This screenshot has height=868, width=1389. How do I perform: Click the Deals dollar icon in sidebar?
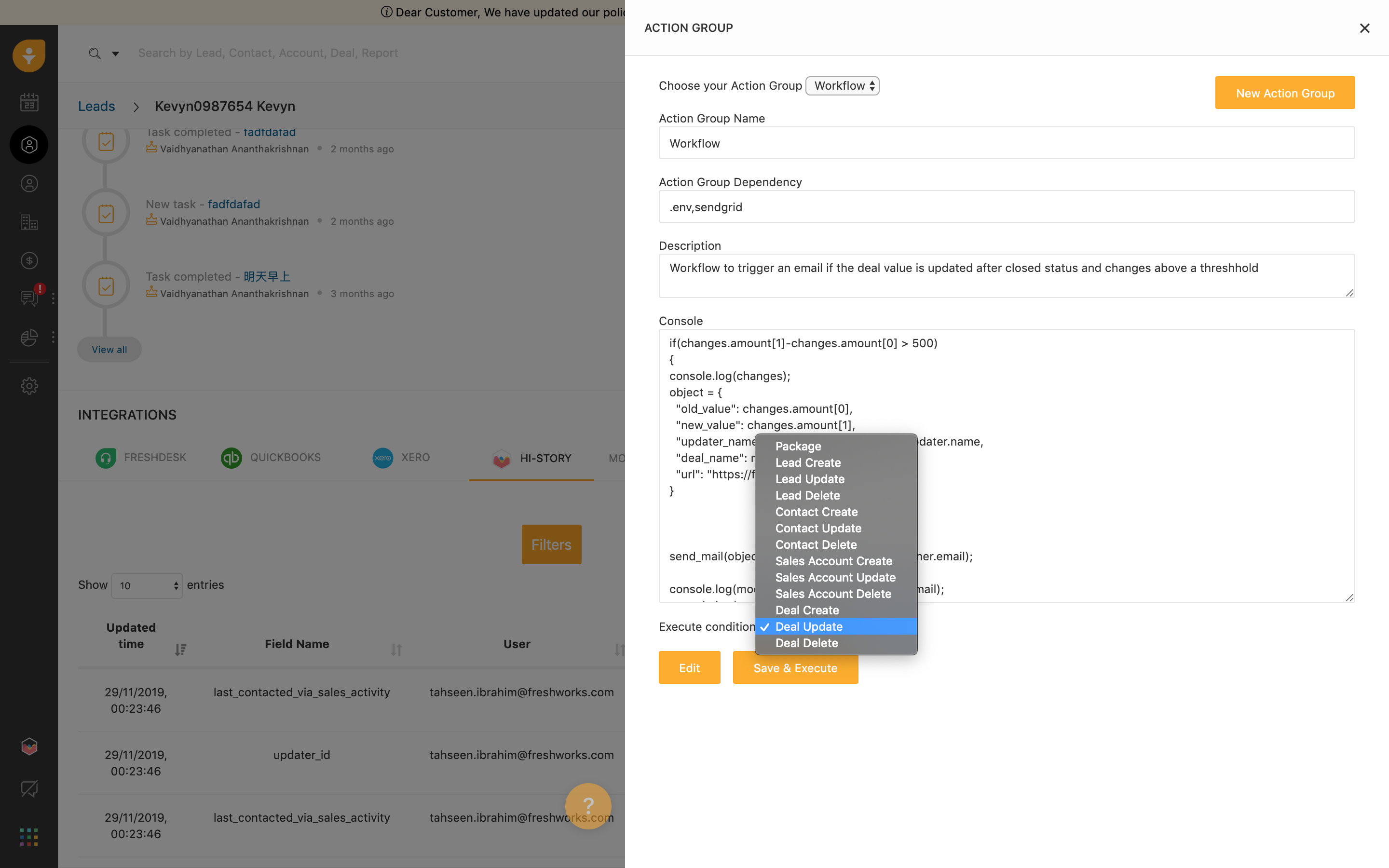tap(29, 260)
